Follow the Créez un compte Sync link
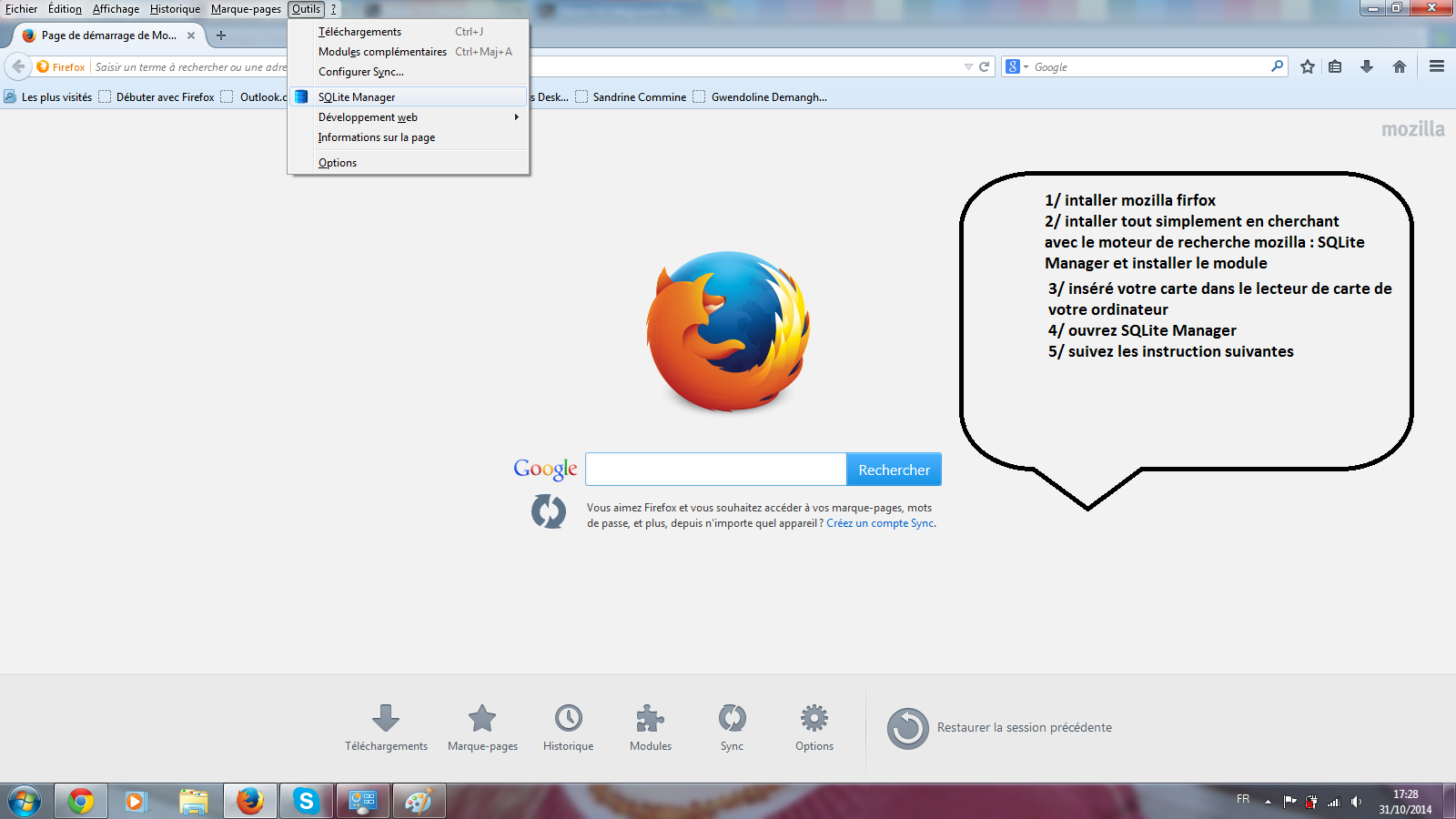1456x819 pixels. 880,523
